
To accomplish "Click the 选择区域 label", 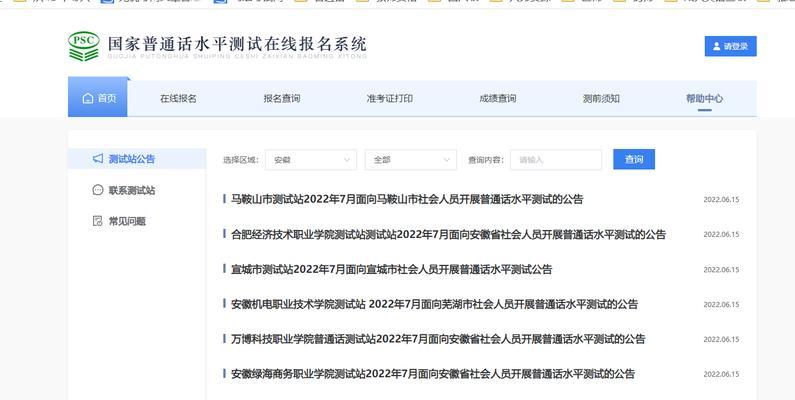I will 241,160.
